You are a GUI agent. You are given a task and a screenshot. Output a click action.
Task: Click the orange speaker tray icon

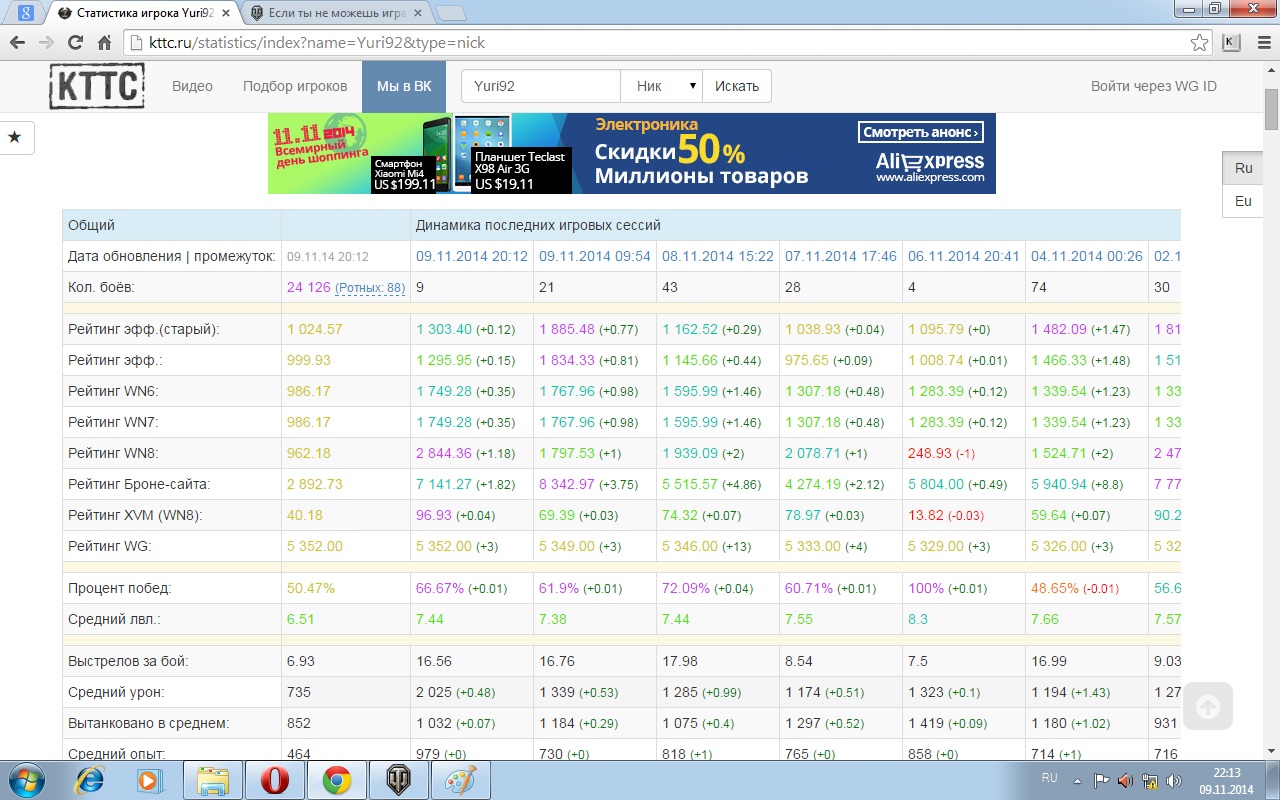(1125, 781)
